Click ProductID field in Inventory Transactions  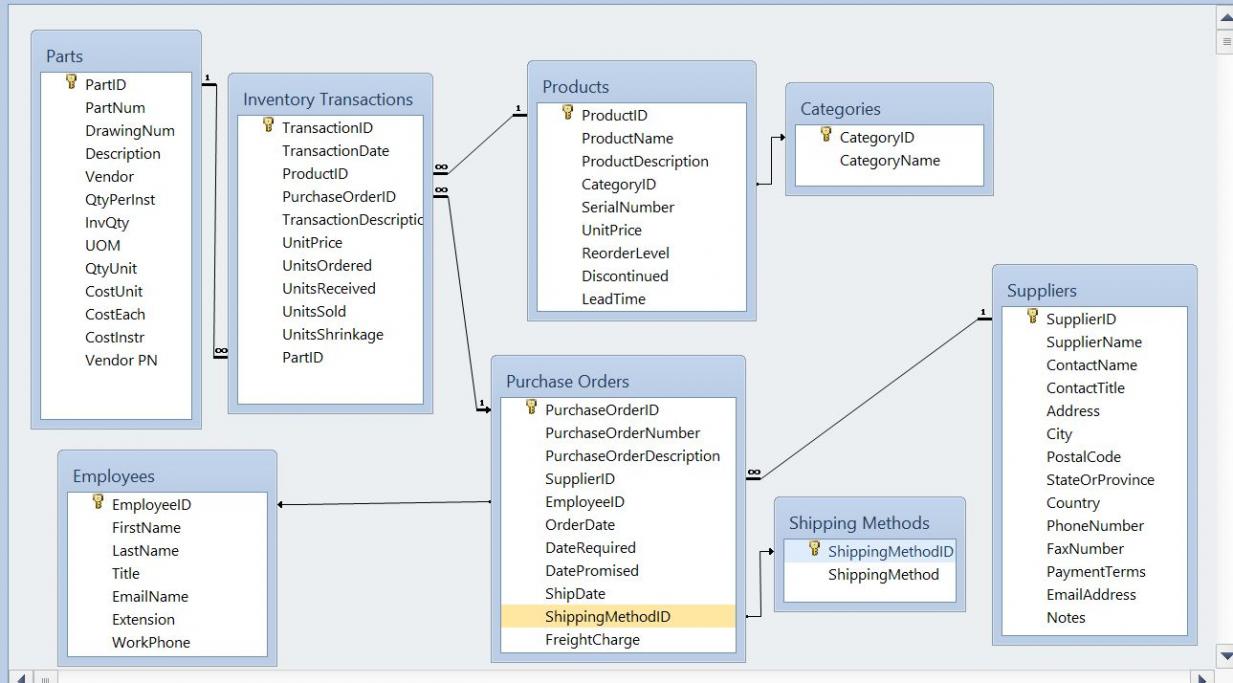[315, 174]
